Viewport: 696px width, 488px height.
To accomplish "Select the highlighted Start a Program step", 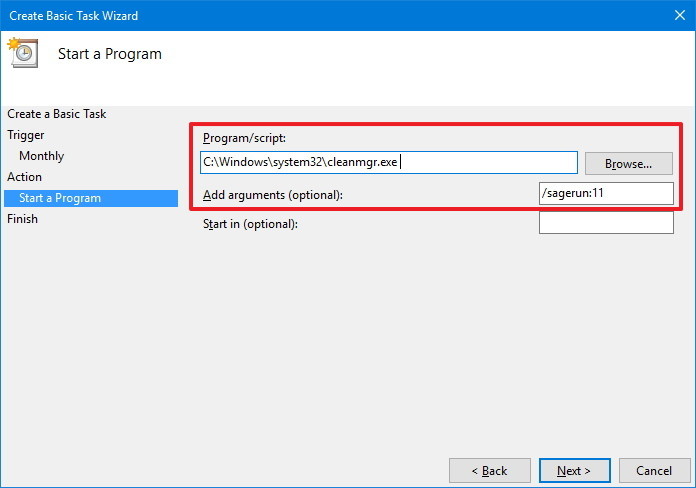I will point(60,198).
